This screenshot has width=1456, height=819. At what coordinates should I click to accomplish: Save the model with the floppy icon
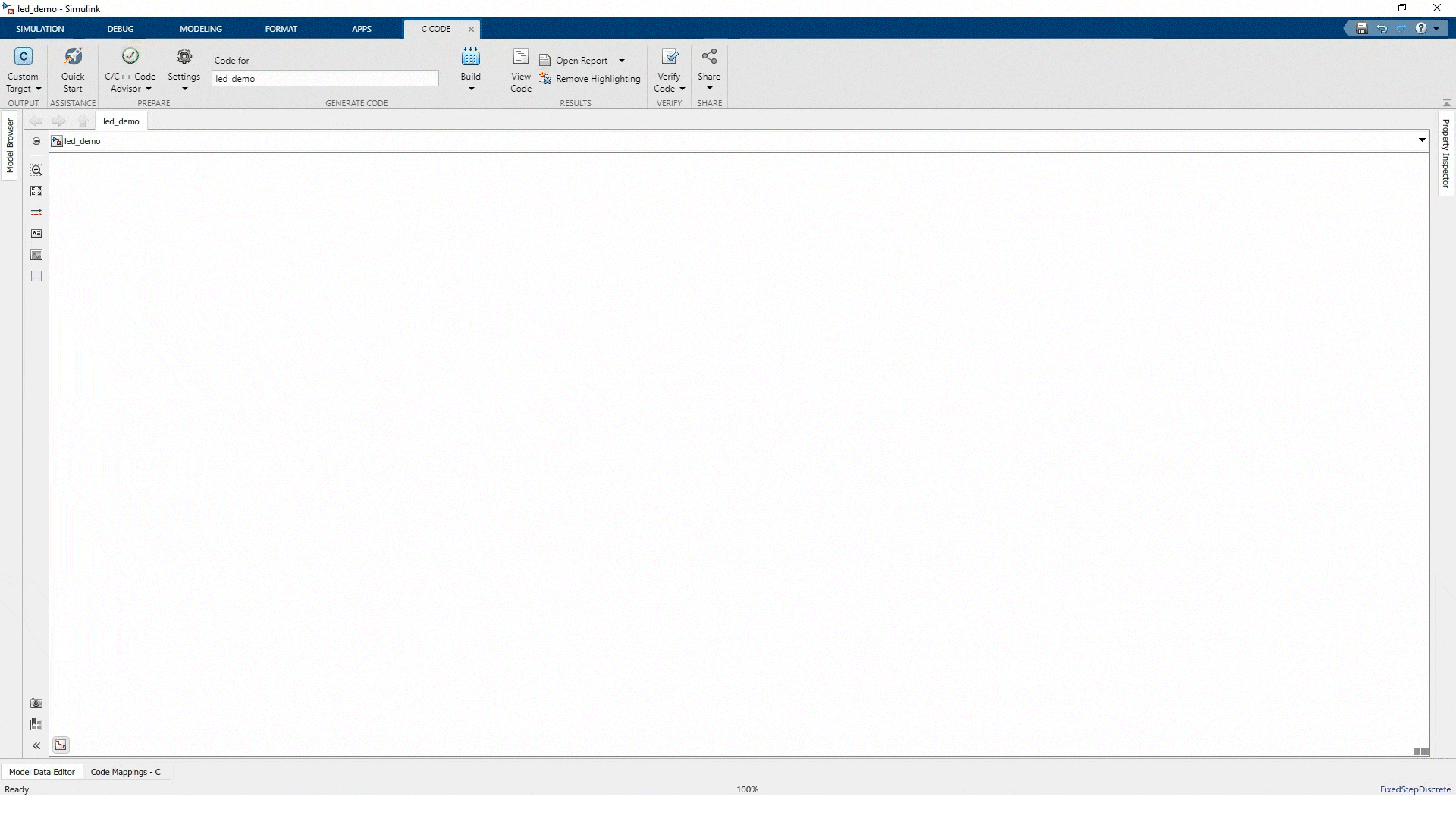point(1362,29)
